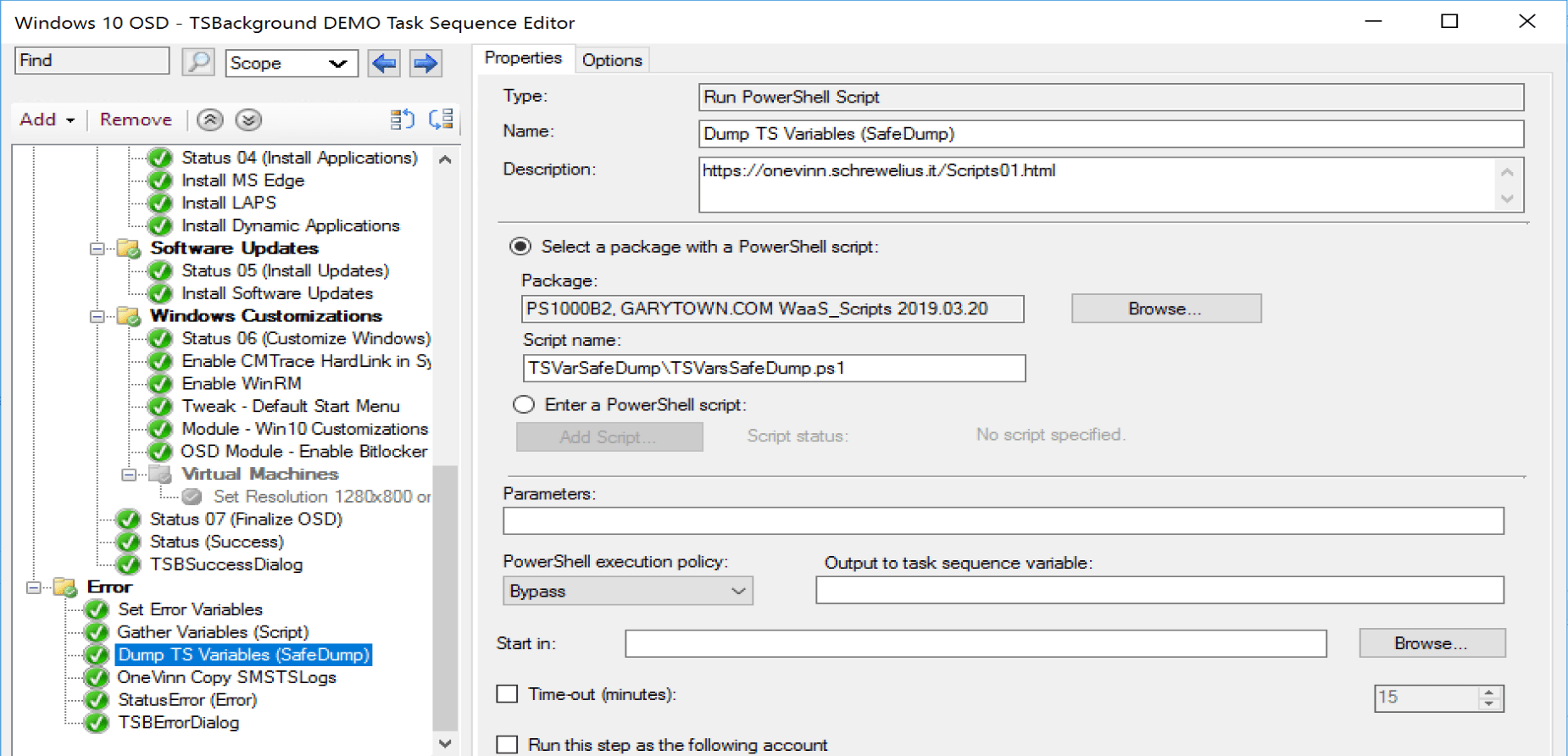Select 'Set Error Variables' step
The height and width of the screenshot is (756, 1568).
pos(191,609)
